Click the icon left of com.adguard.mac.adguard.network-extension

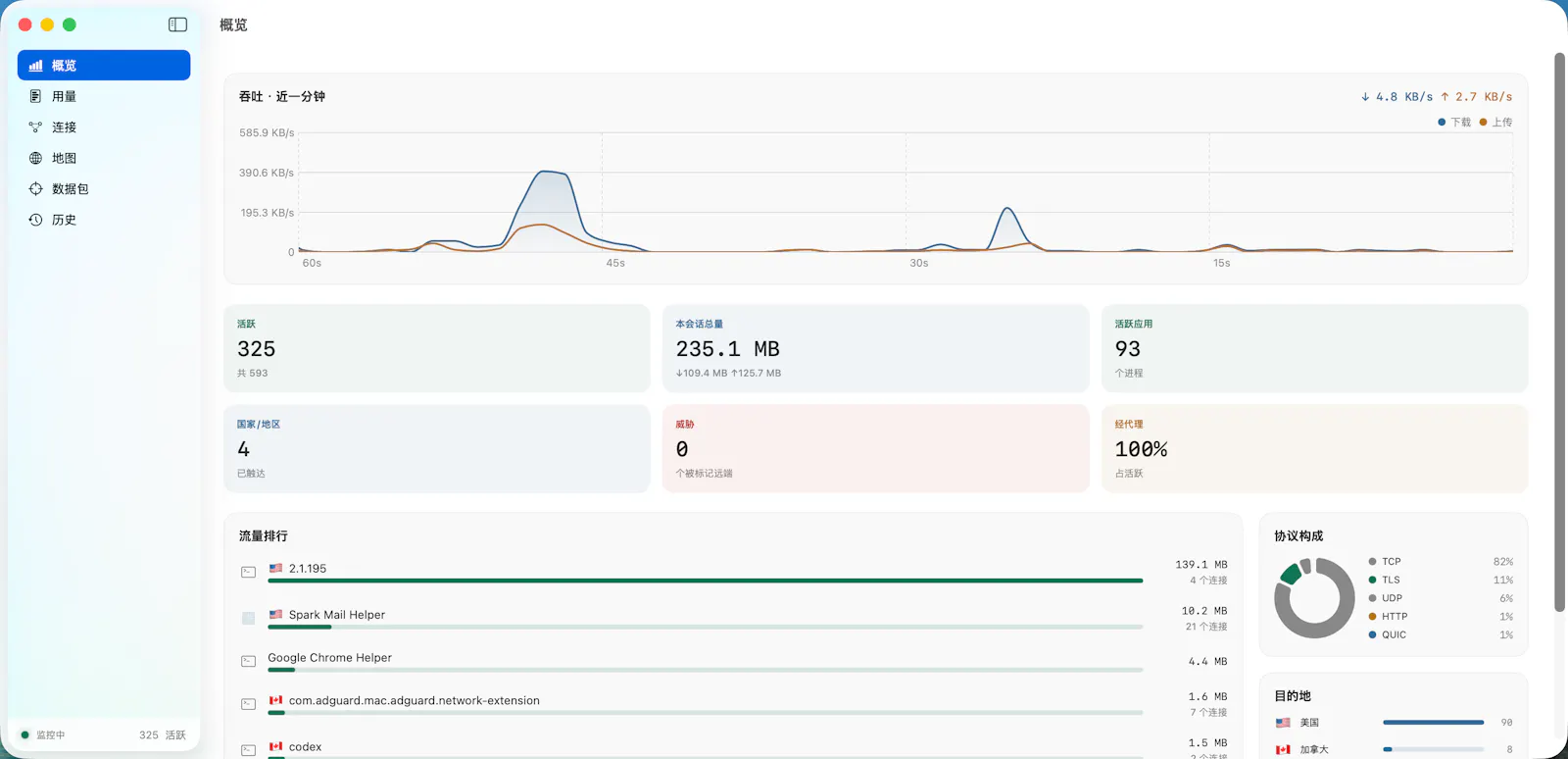click(249, 704)
